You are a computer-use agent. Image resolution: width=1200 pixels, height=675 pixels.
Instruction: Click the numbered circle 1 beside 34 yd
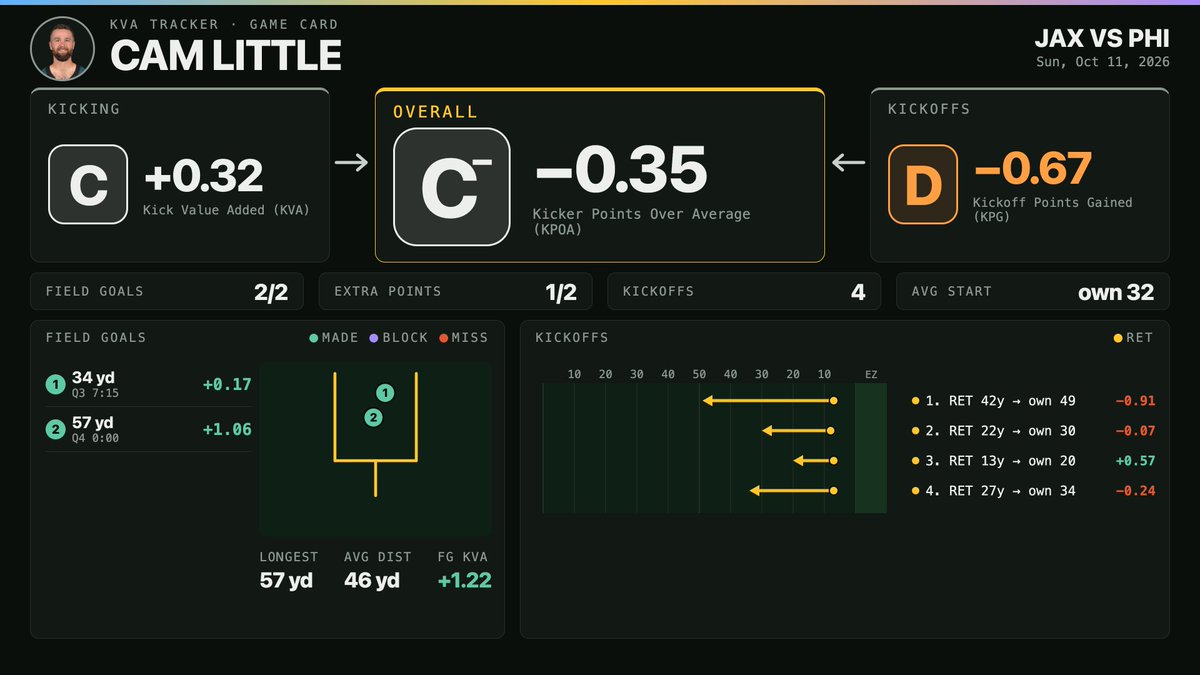(x=55, y=385)
